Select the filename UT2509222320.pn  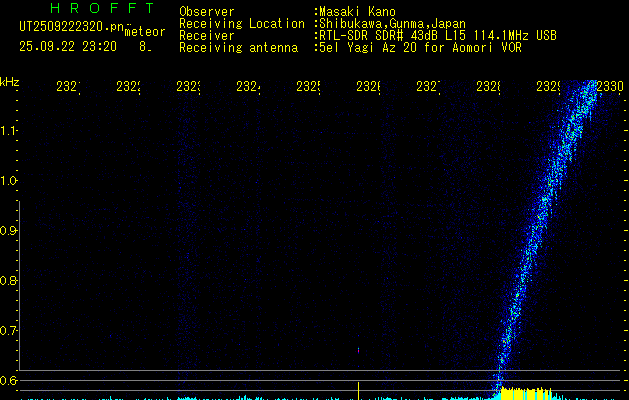[71, 27]
